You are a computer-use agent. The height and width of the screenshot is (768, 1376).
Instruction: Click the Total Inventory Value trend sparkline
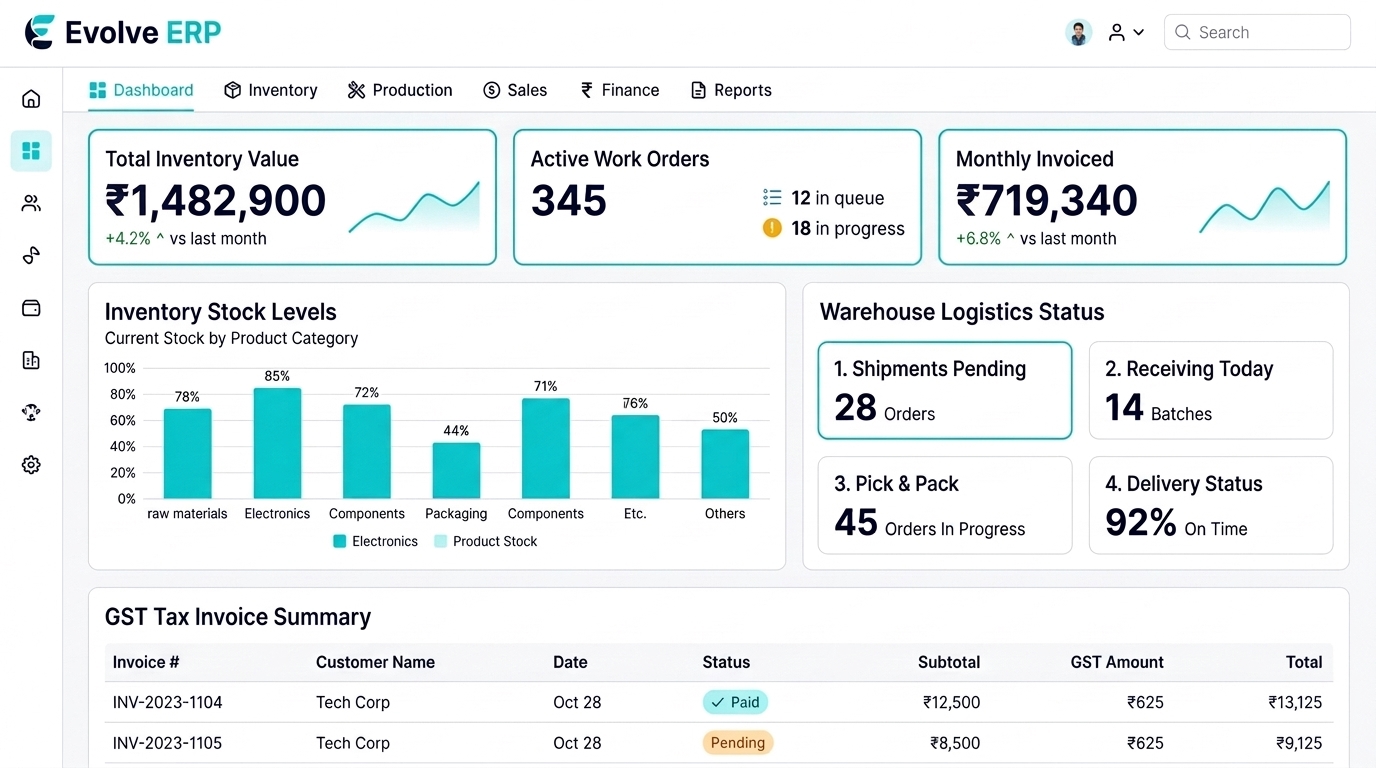point(414,207)
